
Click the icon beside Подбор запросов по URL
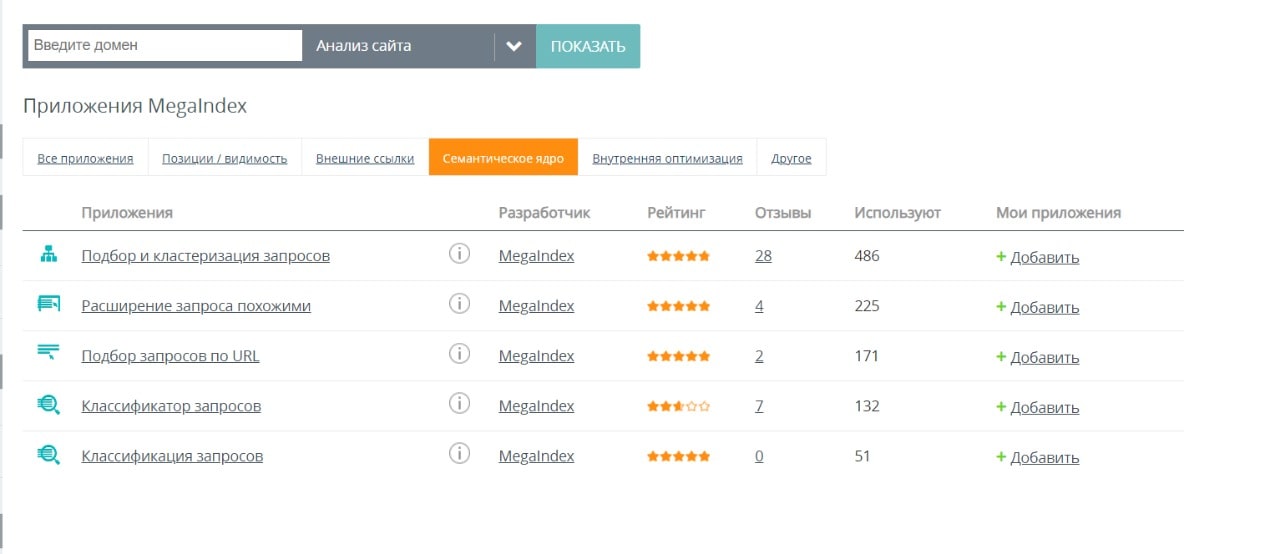coord(49,352)
